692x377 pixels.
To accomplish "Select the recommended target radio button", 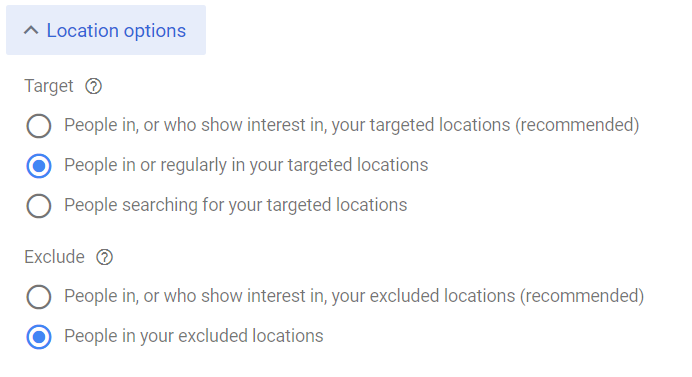I will click(x=39, y=126).
